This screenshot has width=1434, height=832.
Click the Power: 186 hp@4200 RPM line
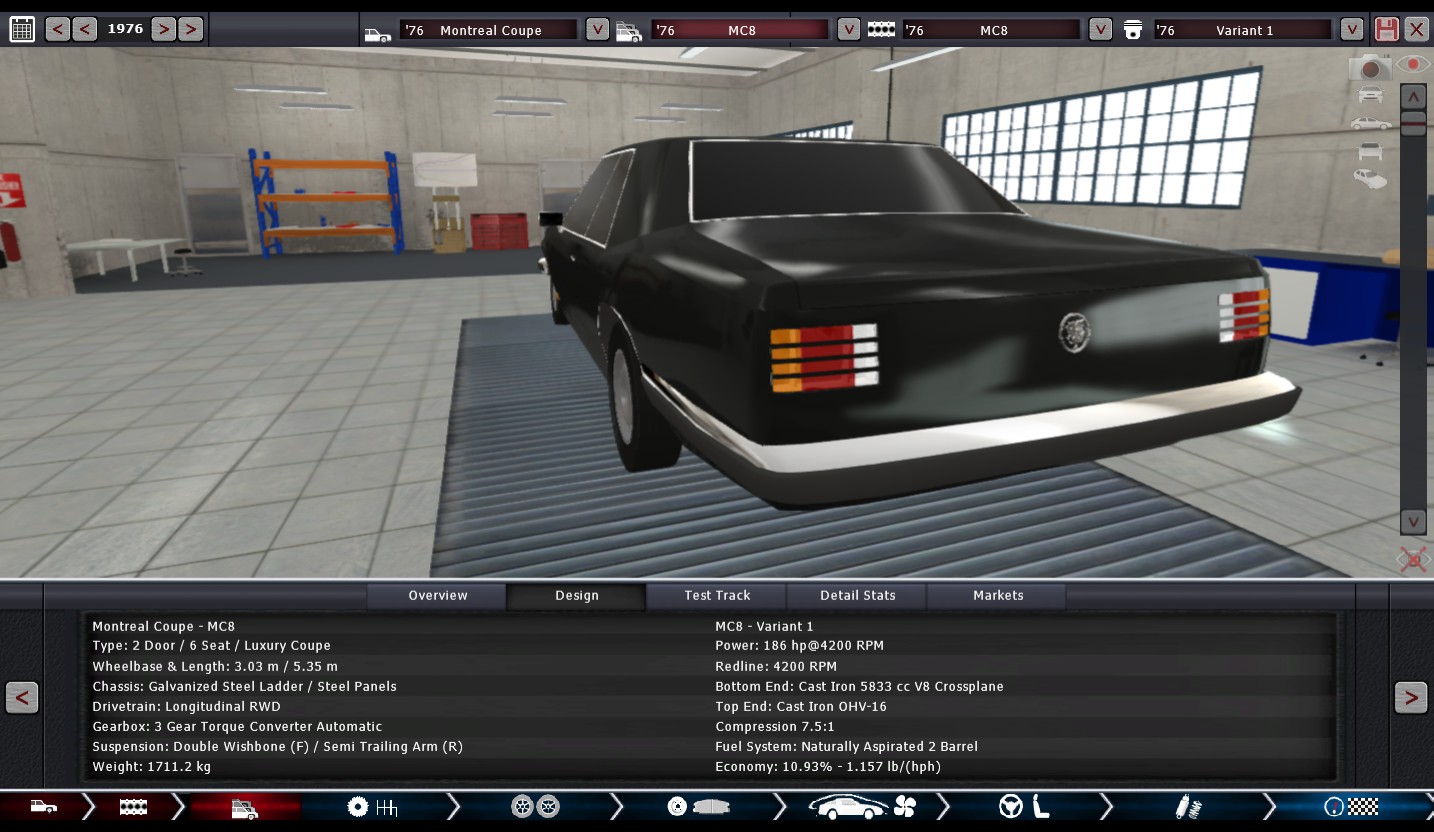pyautogui.click(x=799, y=646)
